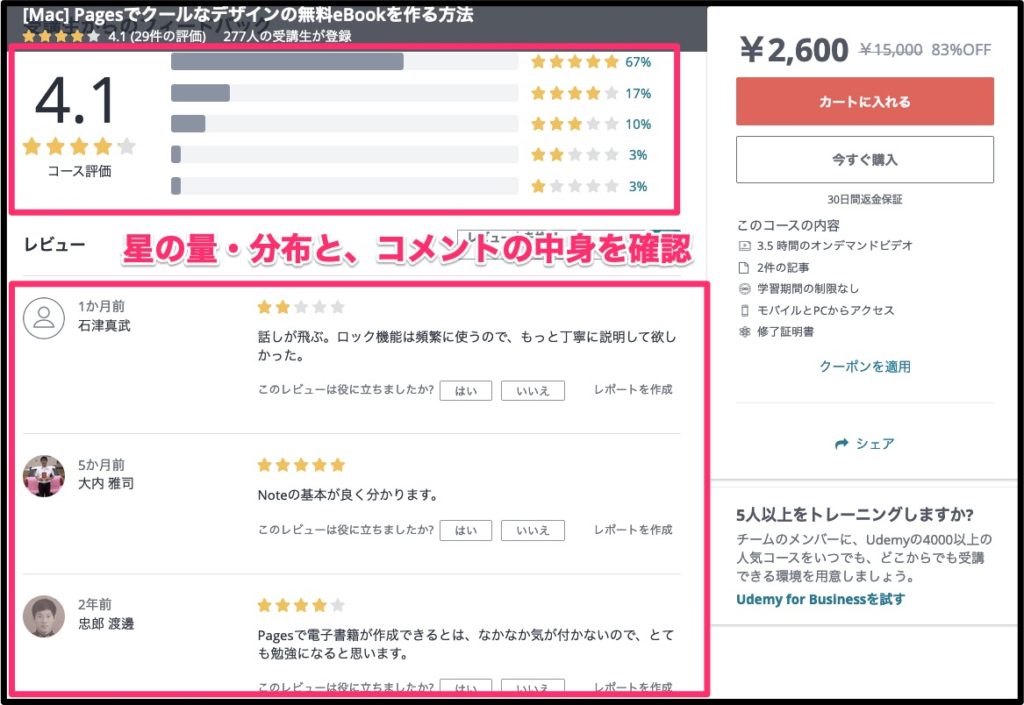Click the infinity no-time-limit icon
This screenshot has width=1024, height=705.
[x=744, y=289]
